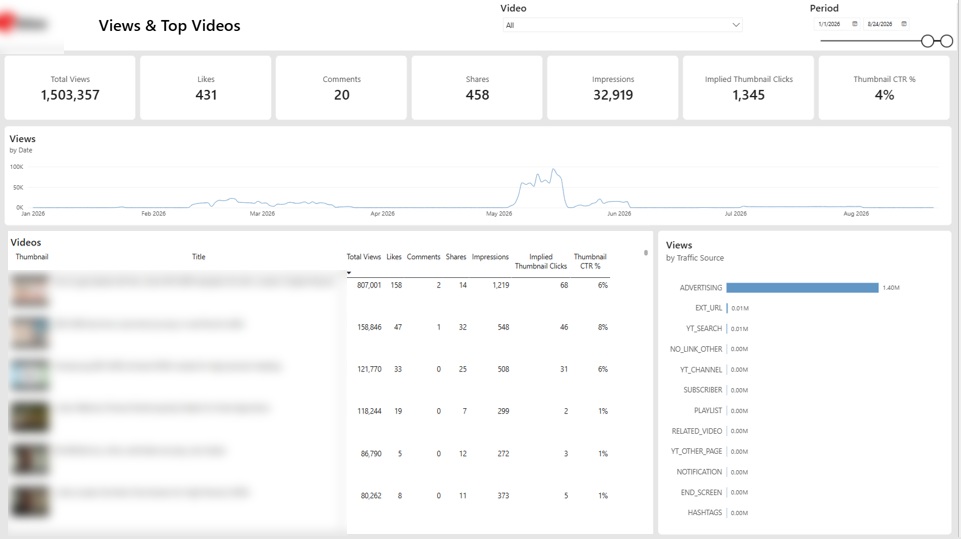Select the Thumbnail CTR % card 4%
961x539 pixels.
(884, 88)
